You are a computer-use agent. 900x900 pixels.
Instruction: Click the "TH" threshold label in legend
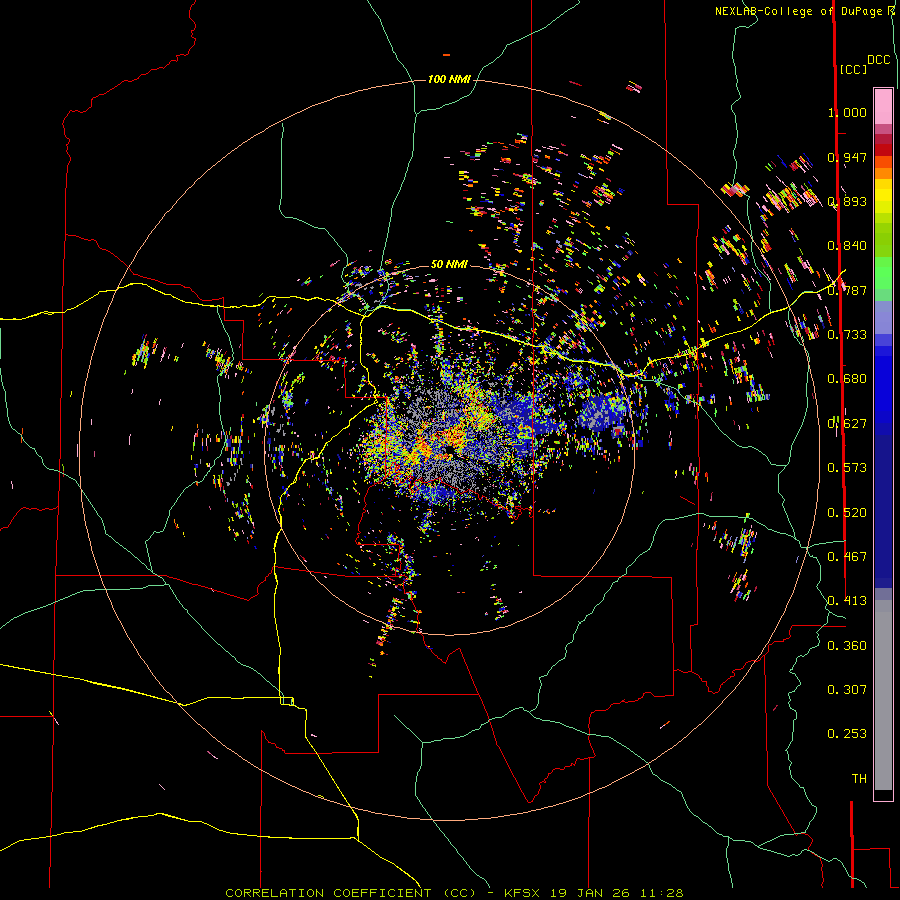pos(859,779)
